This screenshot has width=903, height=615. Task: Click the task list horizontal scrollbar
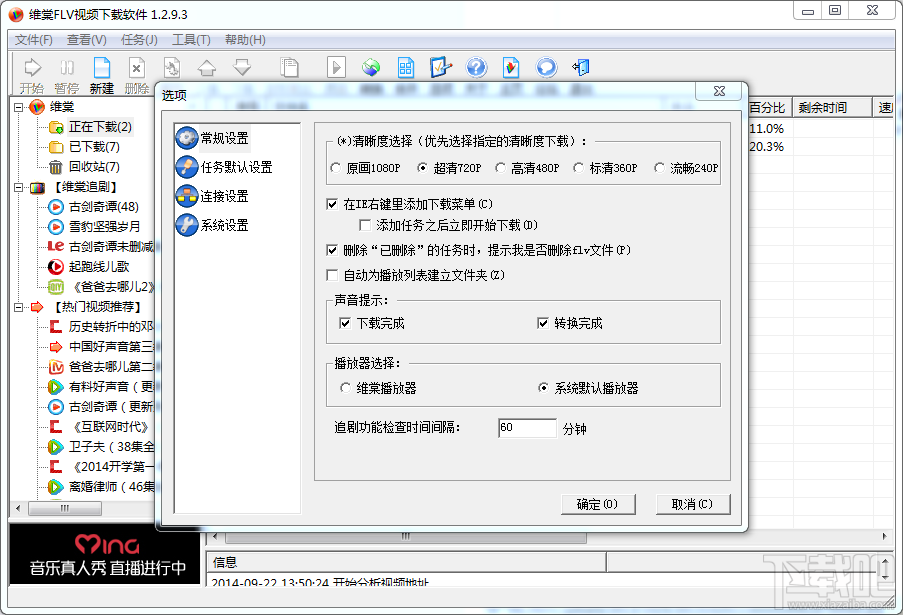point(405,537)
